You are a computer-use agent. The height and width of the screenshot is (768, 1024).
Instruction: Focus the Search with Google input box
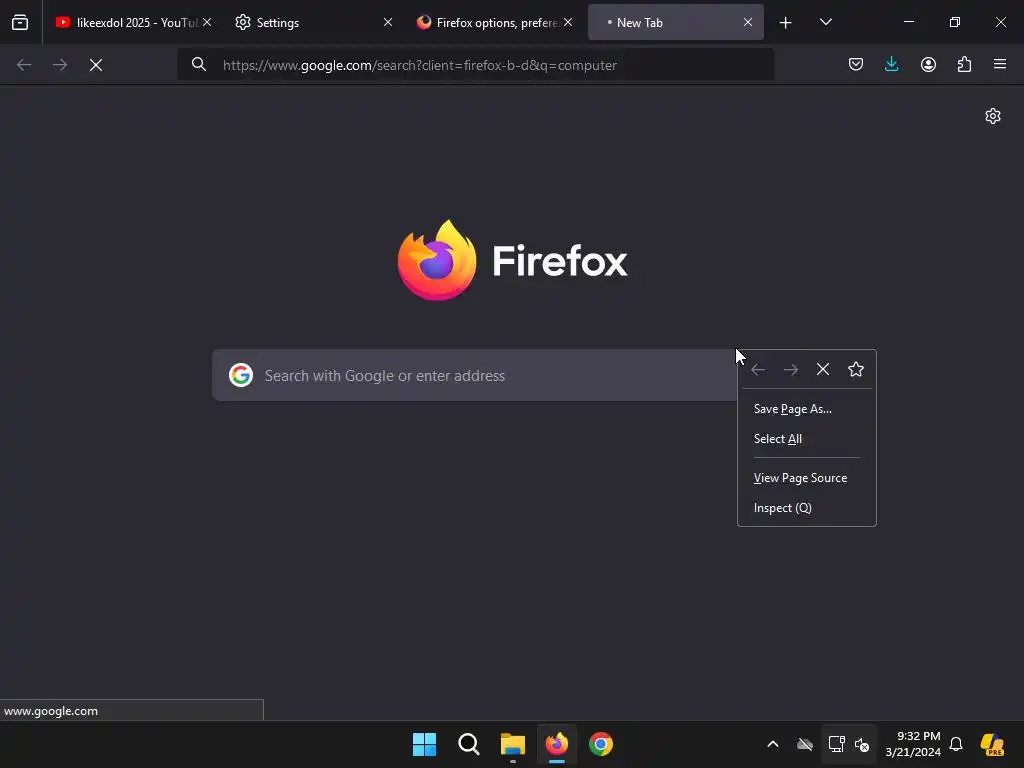(475, 376)
